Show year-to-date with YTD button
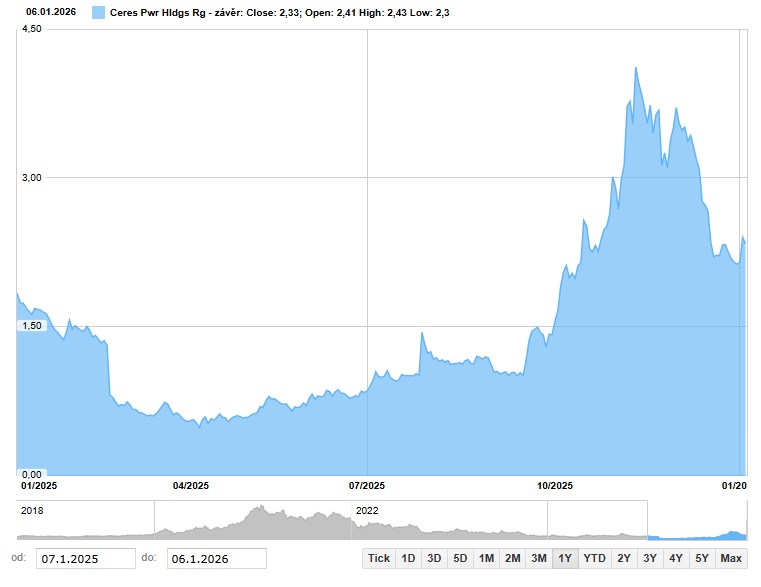The image size is (761, 587). tap(594, 558)
